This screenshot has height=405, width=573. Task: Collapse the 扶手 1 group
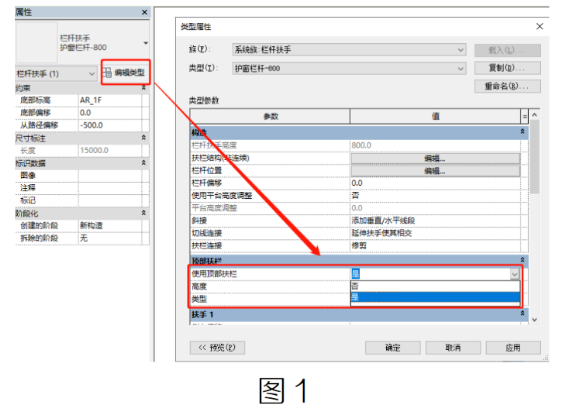click(523, 314)
